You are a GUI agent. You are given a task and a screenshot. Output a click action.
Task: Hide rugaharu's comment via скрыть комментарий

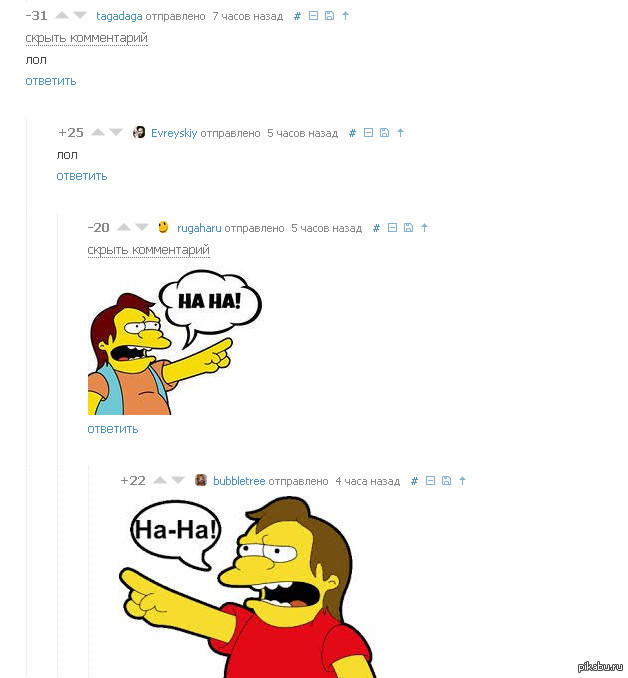(x=148, y=250)
